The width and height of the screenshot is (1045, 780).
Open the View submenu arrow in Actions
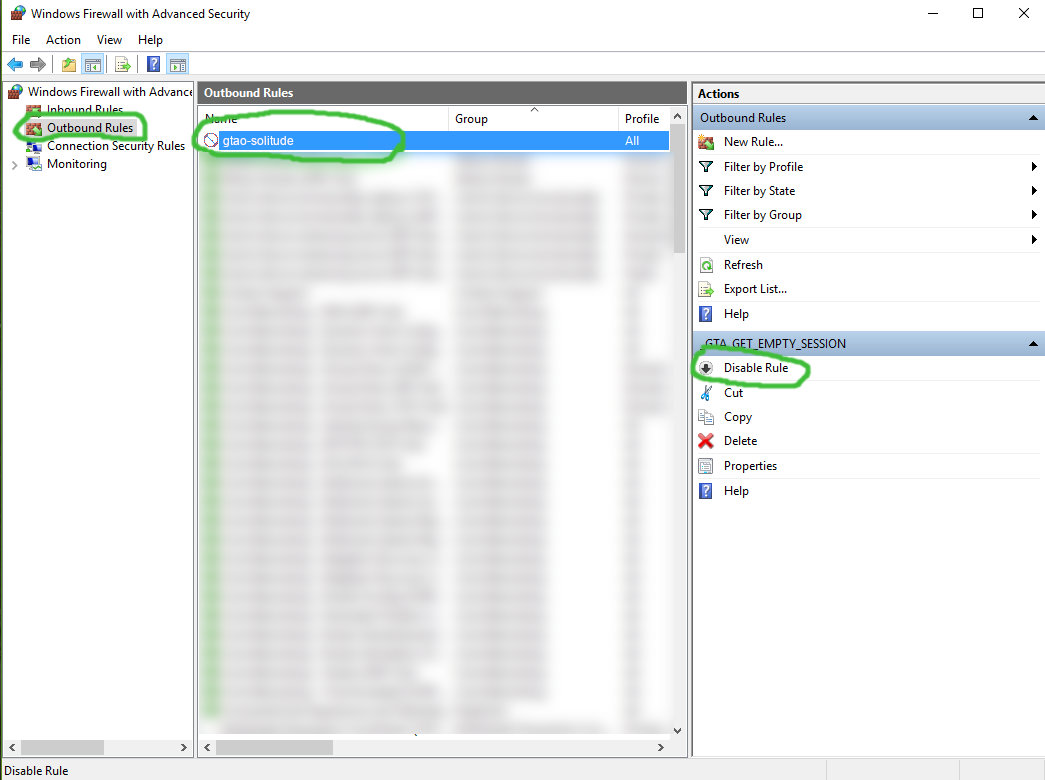1034,239
